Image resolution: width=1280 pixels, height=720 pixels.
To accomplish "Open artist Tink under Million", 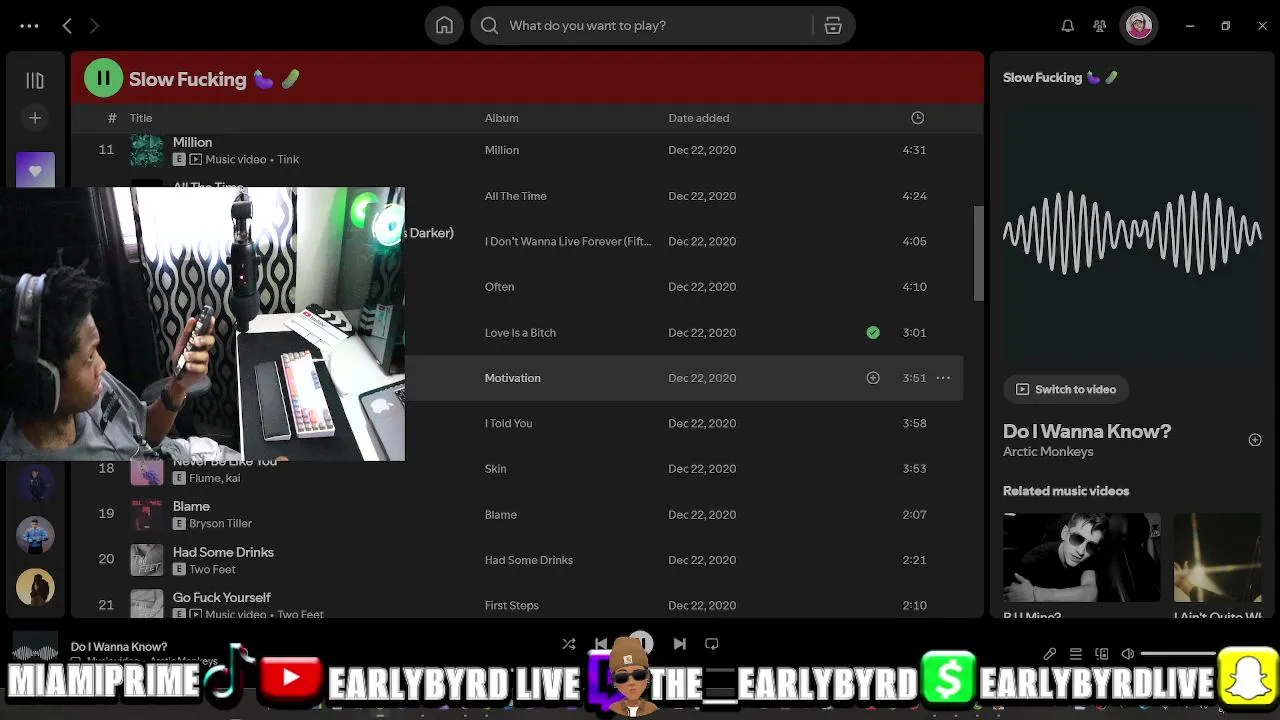I will click(x=288, y=159).
